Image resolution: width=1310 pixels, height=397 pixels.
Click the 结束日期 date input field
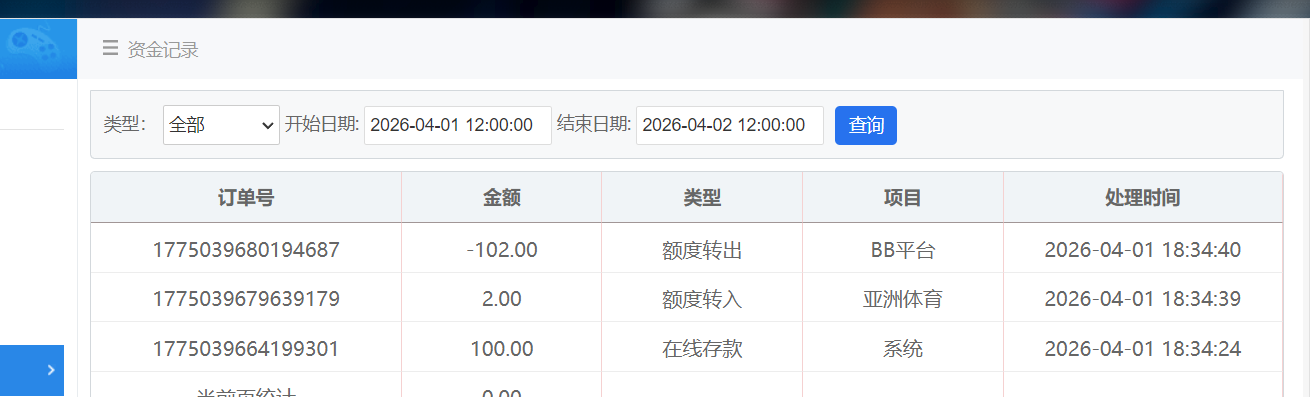729,125
